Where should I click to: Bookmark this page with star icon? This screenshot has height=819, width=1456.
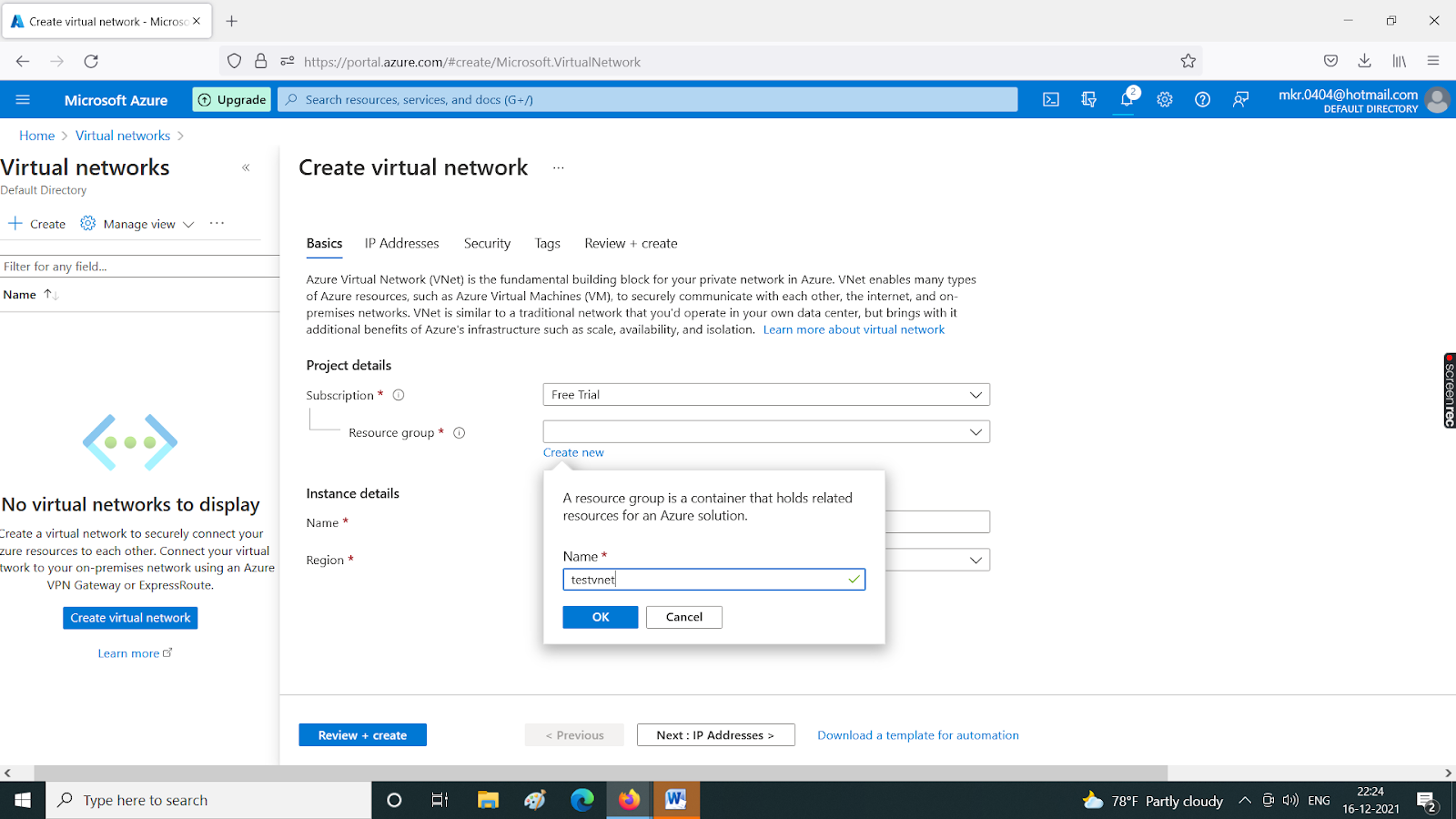click(x=1188, y=62)
